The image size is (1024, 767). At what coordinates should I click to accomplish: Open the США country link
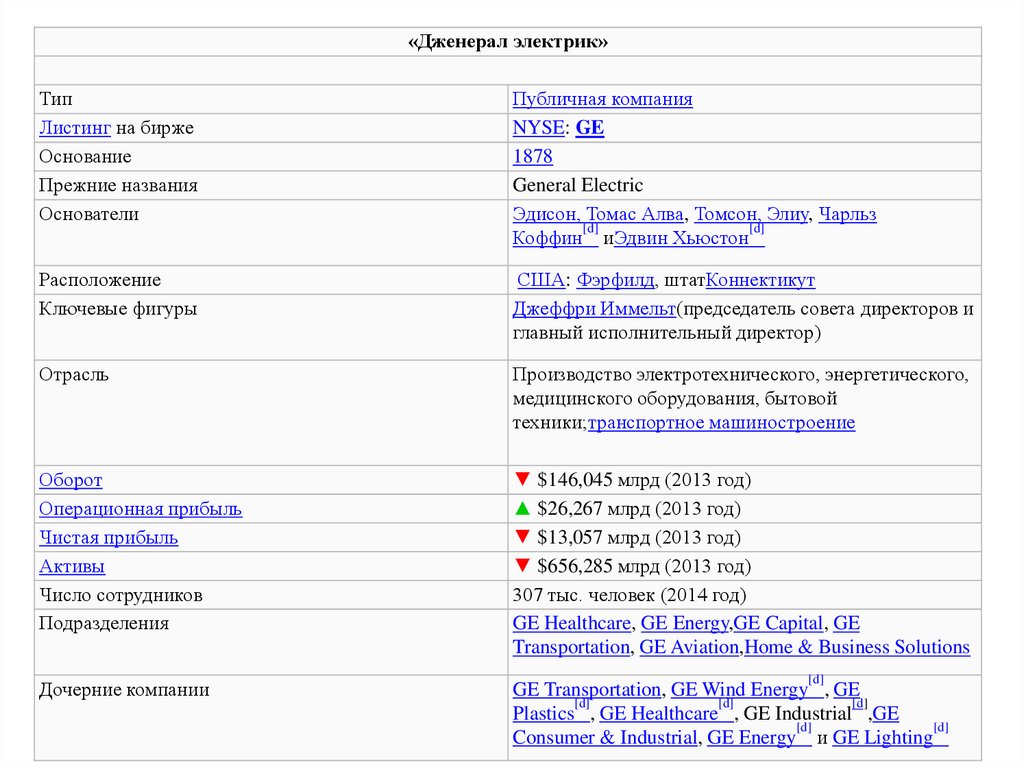[x=540, y=280]
